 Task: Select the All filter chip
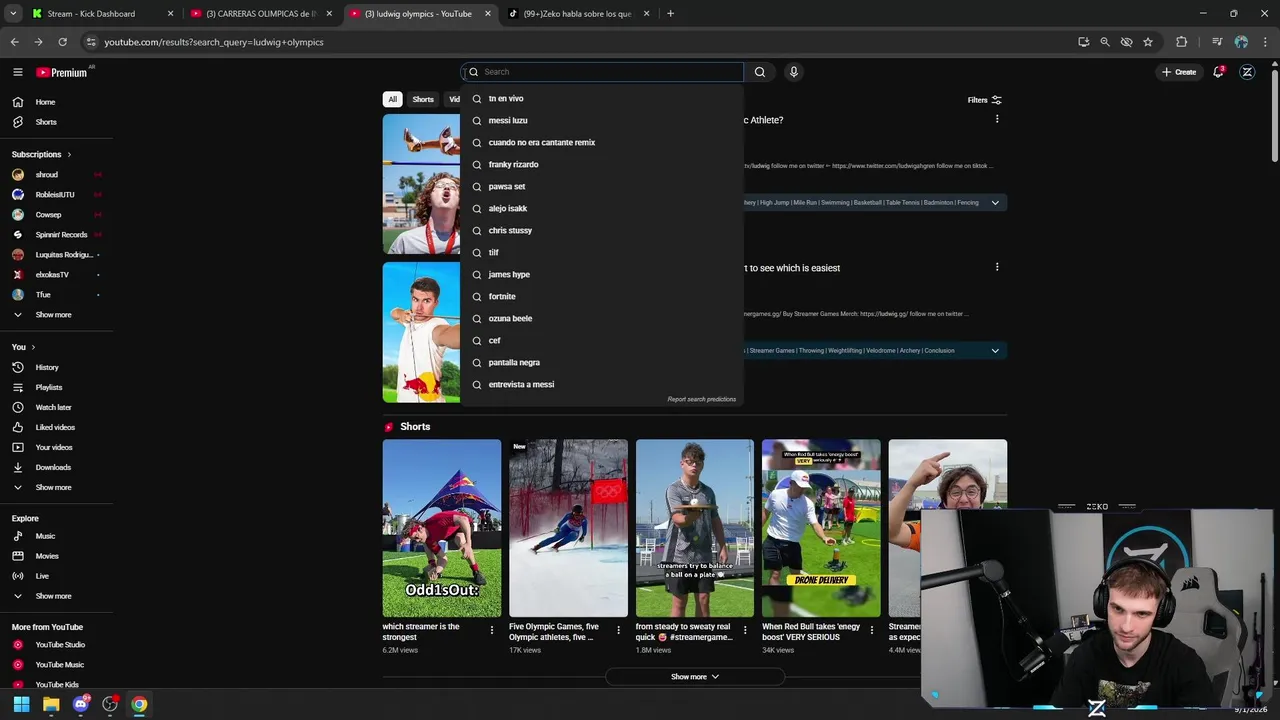coord(392,99)
